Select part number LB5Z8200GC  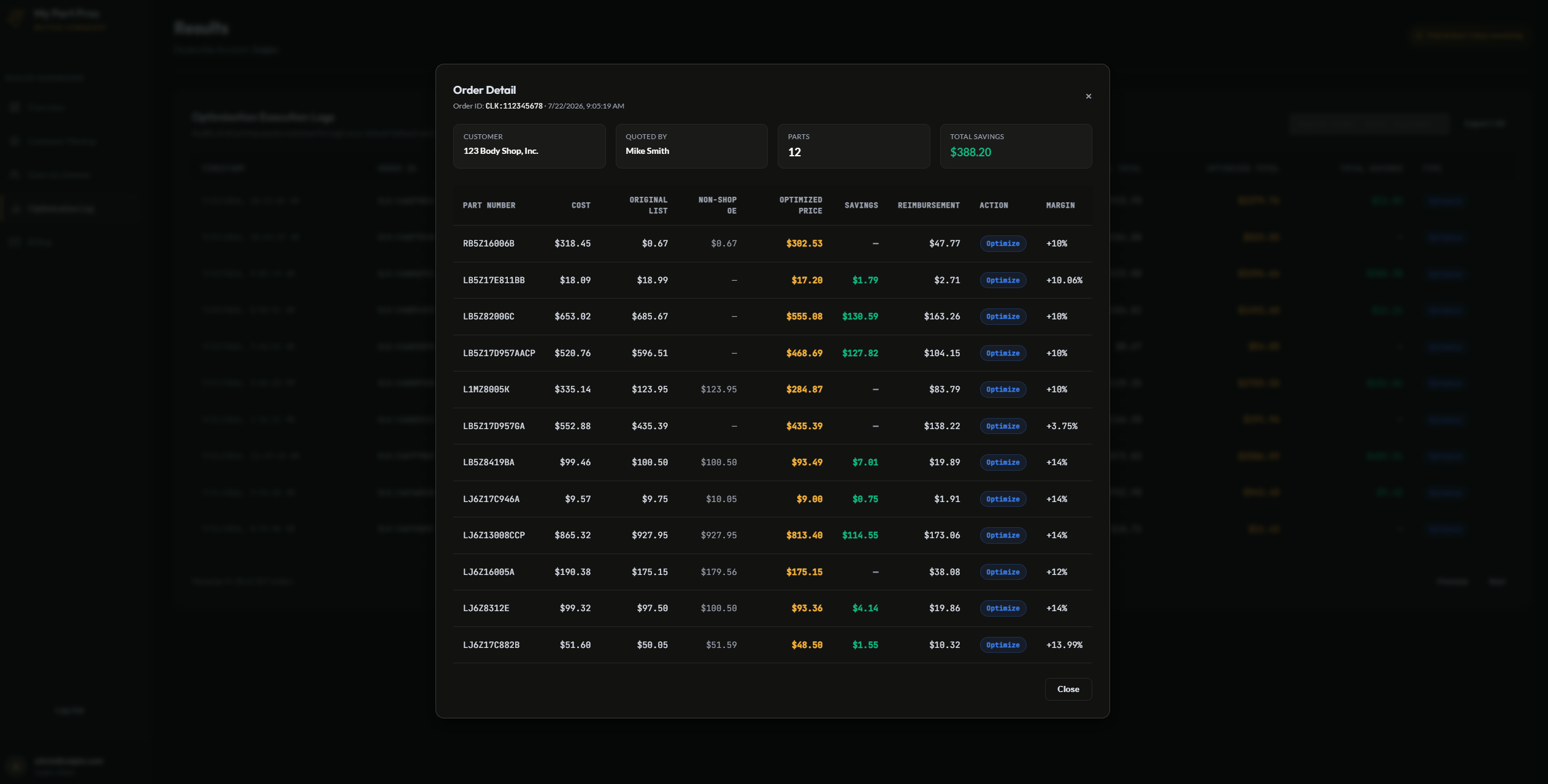488,316
